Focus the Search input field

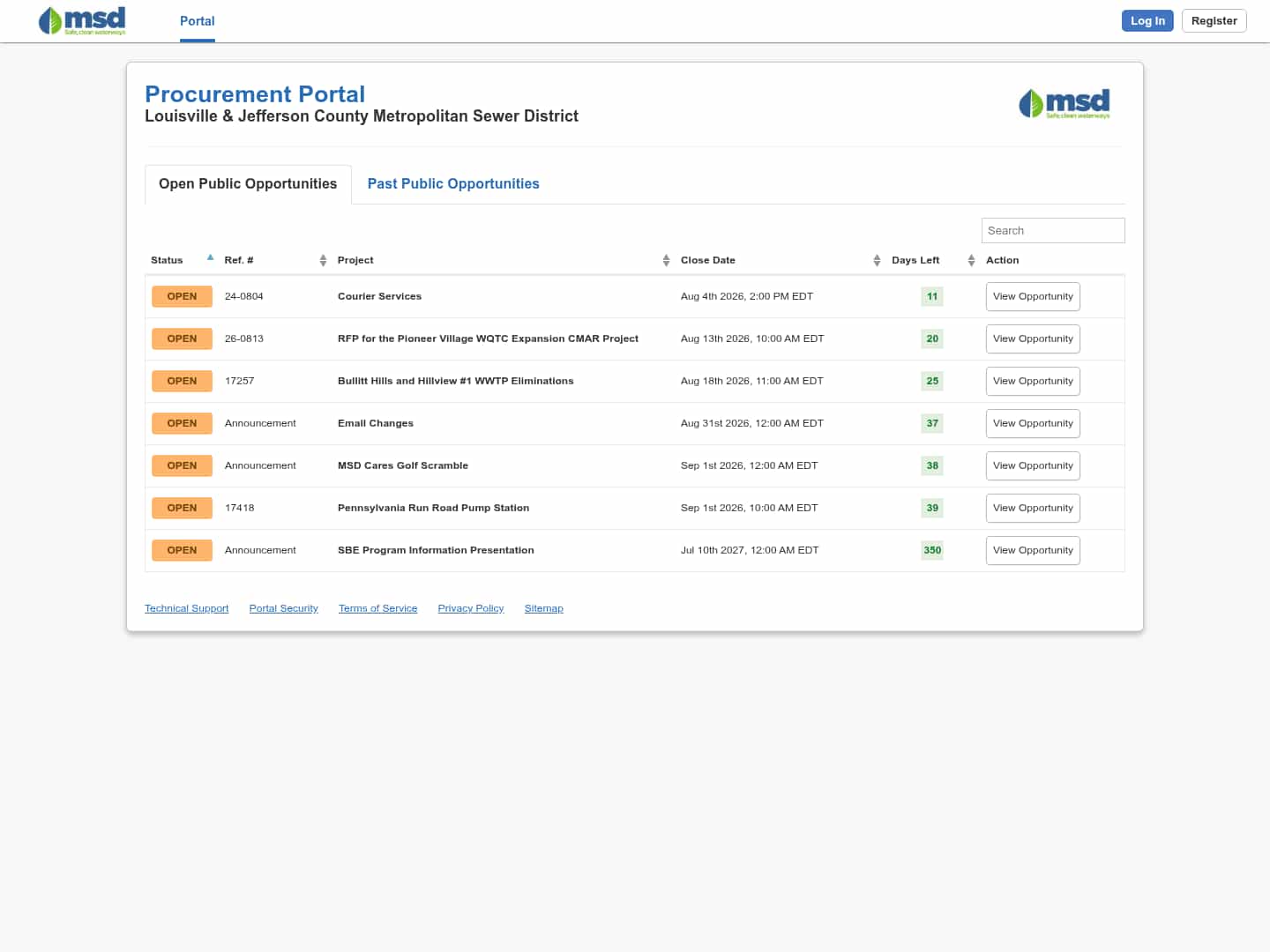coord(1053,230)
